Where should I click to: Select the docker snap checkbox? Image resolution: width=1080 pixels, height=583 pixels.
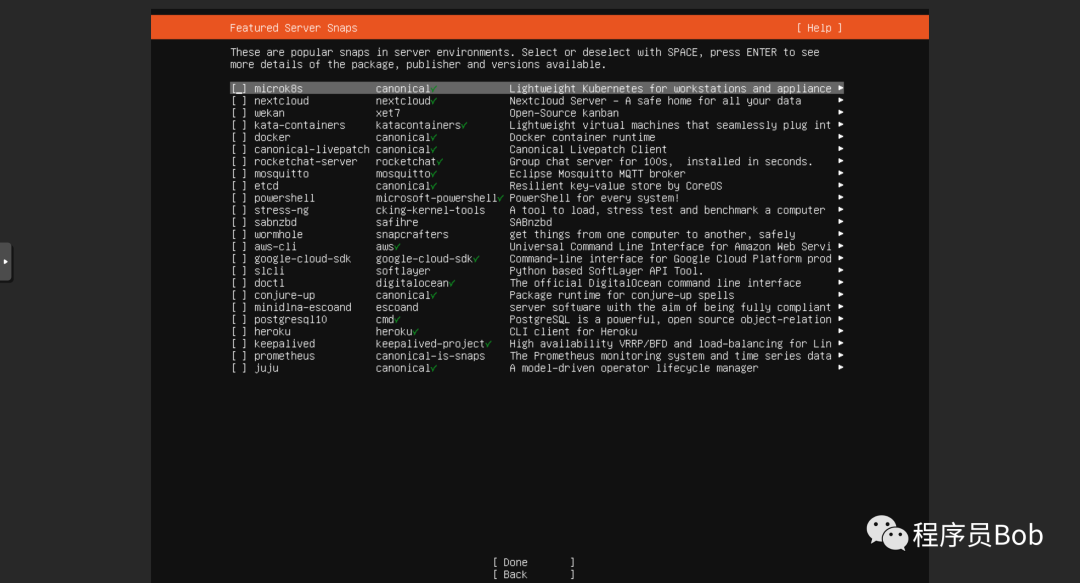click(239, 137)
